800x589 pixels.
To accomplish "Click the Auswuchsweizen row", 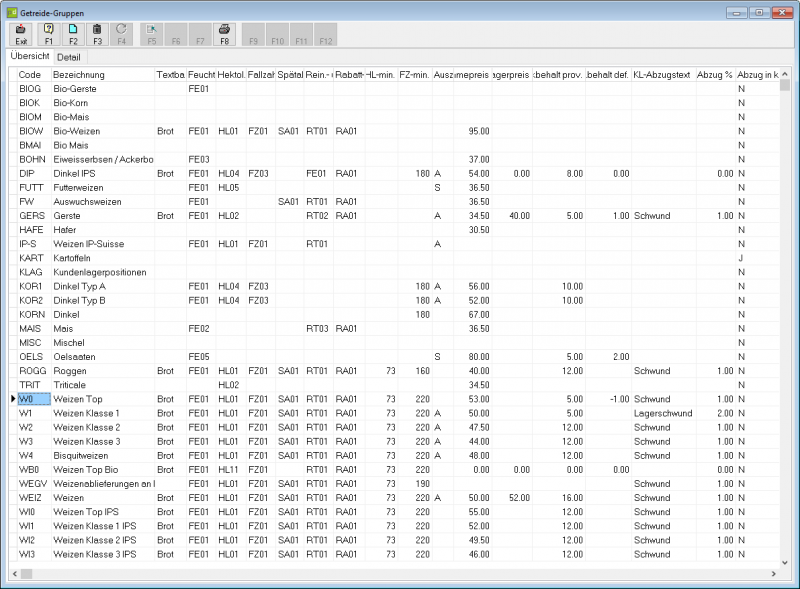I will click(x=394, y=202).
